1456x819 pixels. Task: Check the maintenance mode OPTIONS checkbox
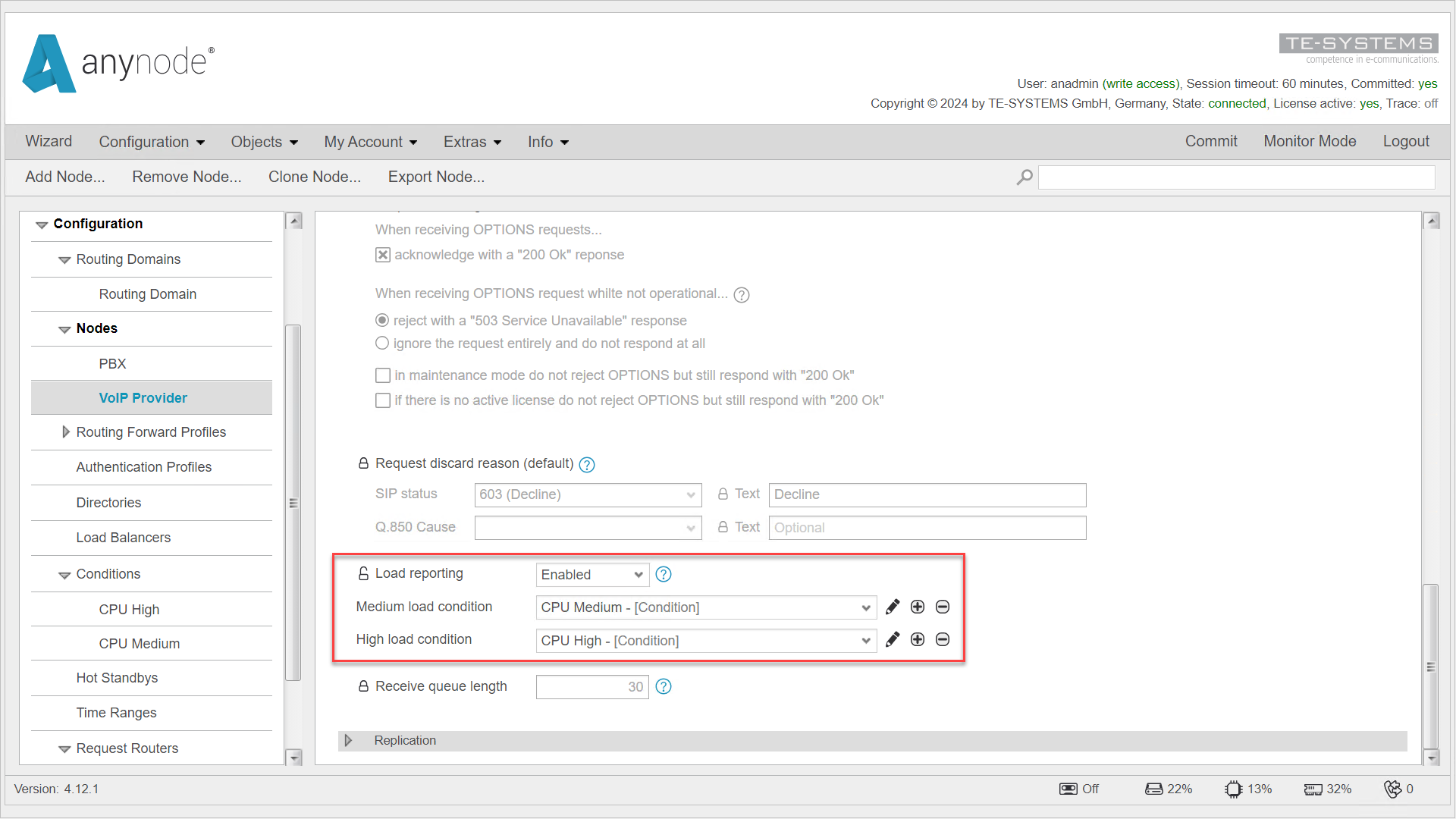[383, 375]
